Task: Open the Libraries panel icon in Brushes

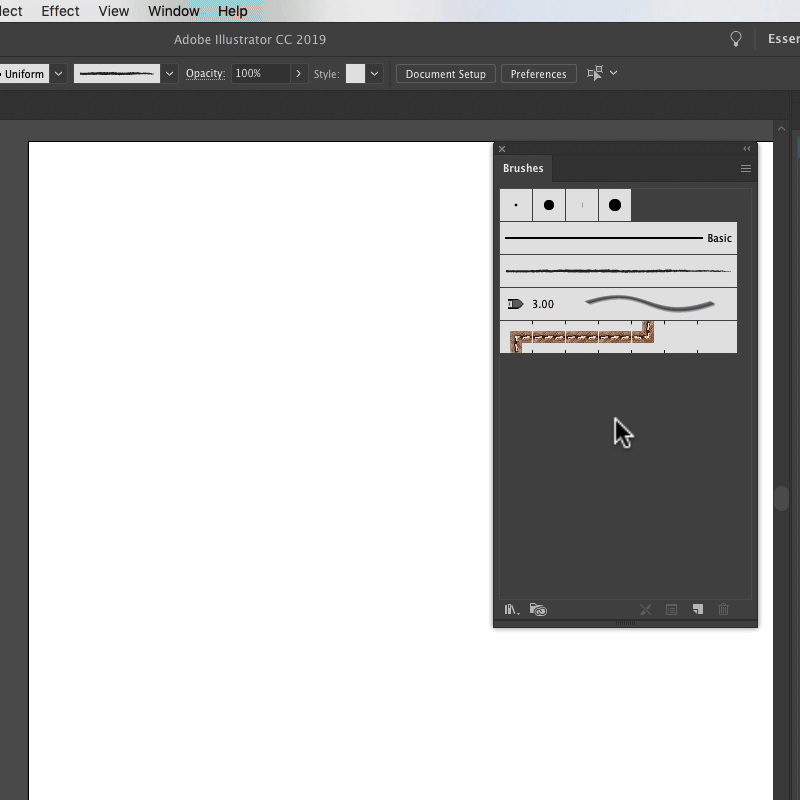Action: (538, 609)
